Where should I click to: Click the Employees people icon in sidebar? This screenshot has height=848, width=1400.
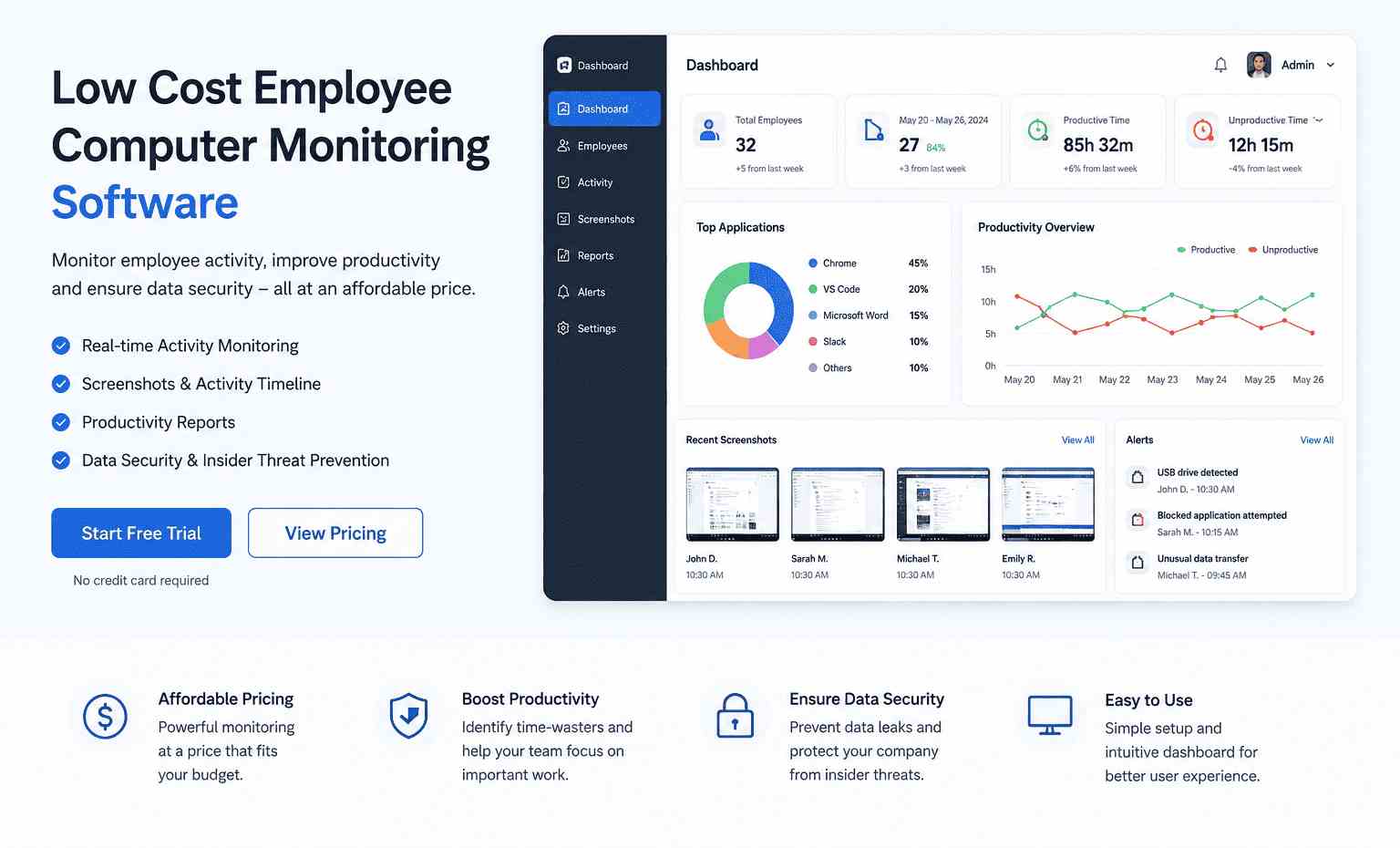pos(563,145)
